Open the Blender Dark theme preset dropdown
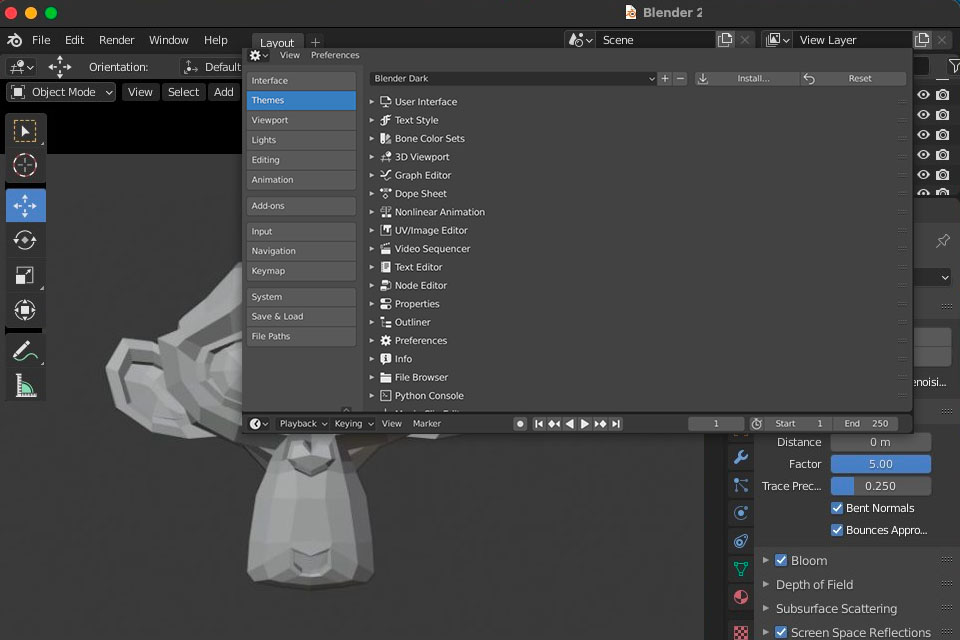The image size is (960, 640). 512,78
